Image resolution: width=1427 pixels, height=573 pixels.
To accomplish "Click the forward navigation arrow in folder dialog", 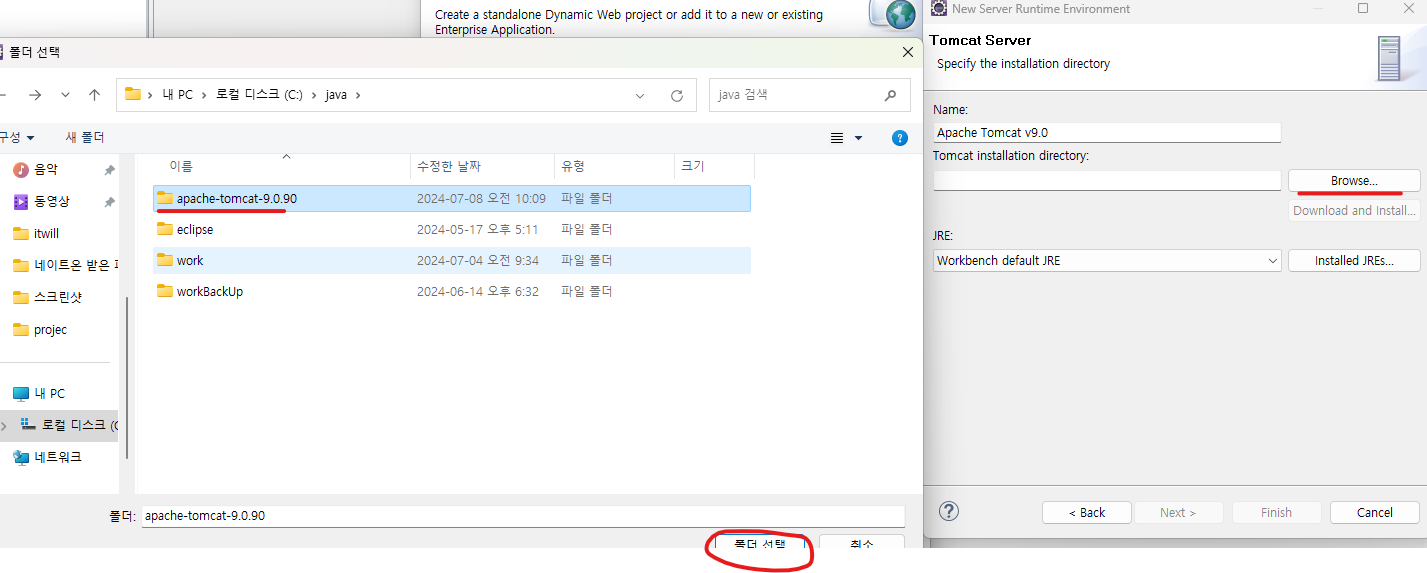I will pyautogui.click(x=35, y=95).
